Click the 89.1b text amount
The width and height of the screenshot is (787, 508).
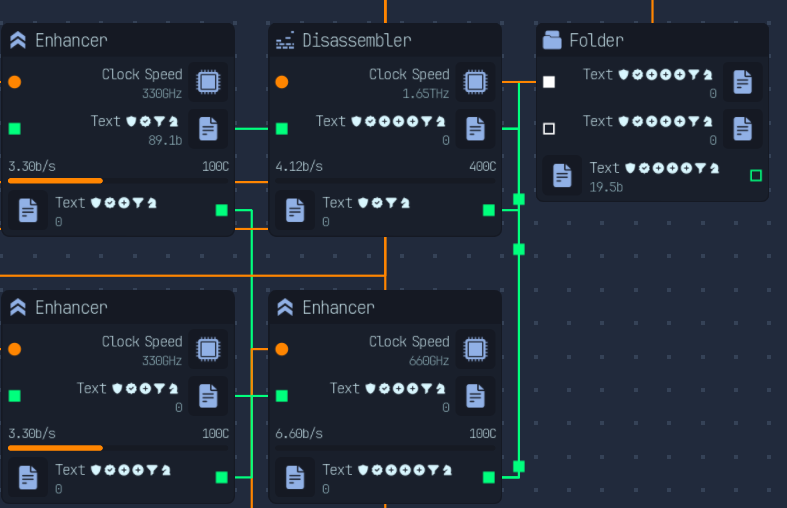click(165, 141)
